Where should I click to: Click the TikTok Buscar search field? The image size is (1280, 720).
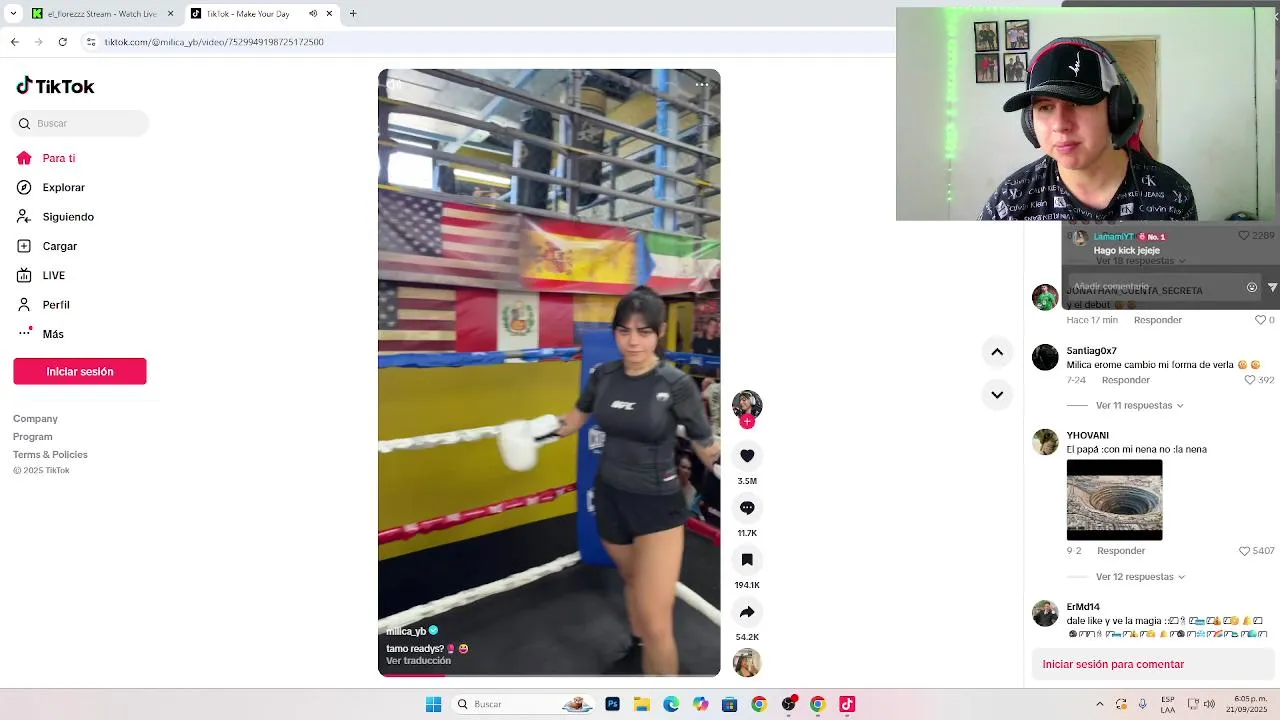click(80, 124)
